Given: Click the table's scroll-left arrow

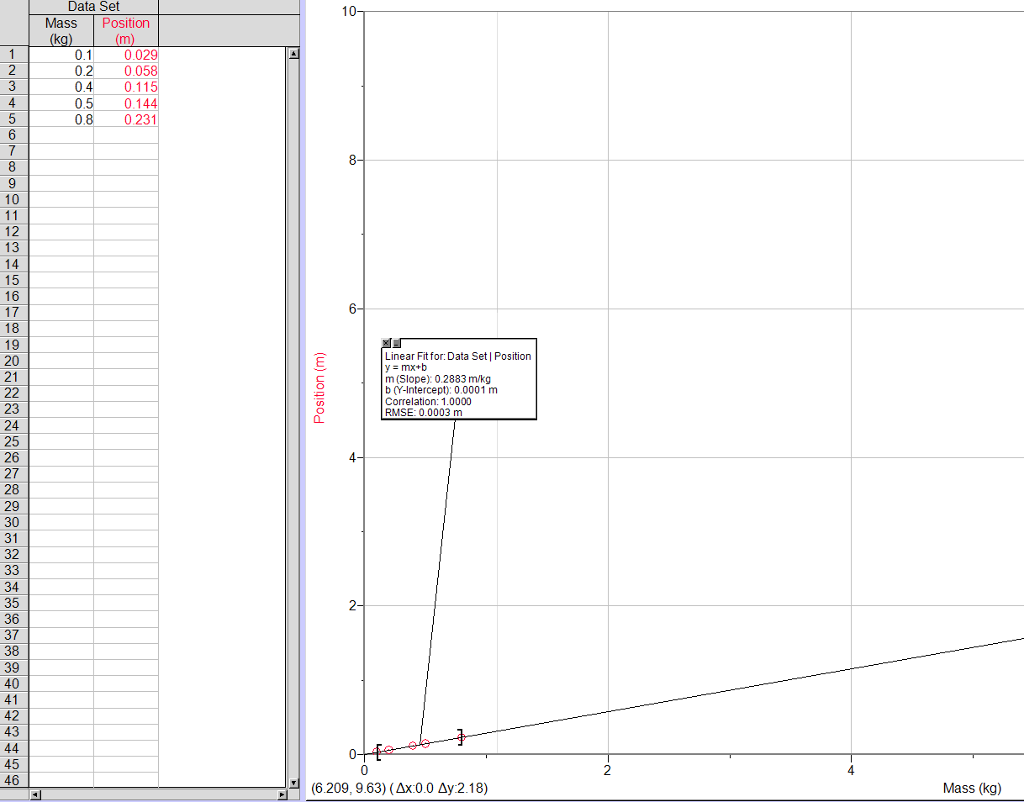Looking at the screenshot, I should pyautogui.click(x=36, y=795).
